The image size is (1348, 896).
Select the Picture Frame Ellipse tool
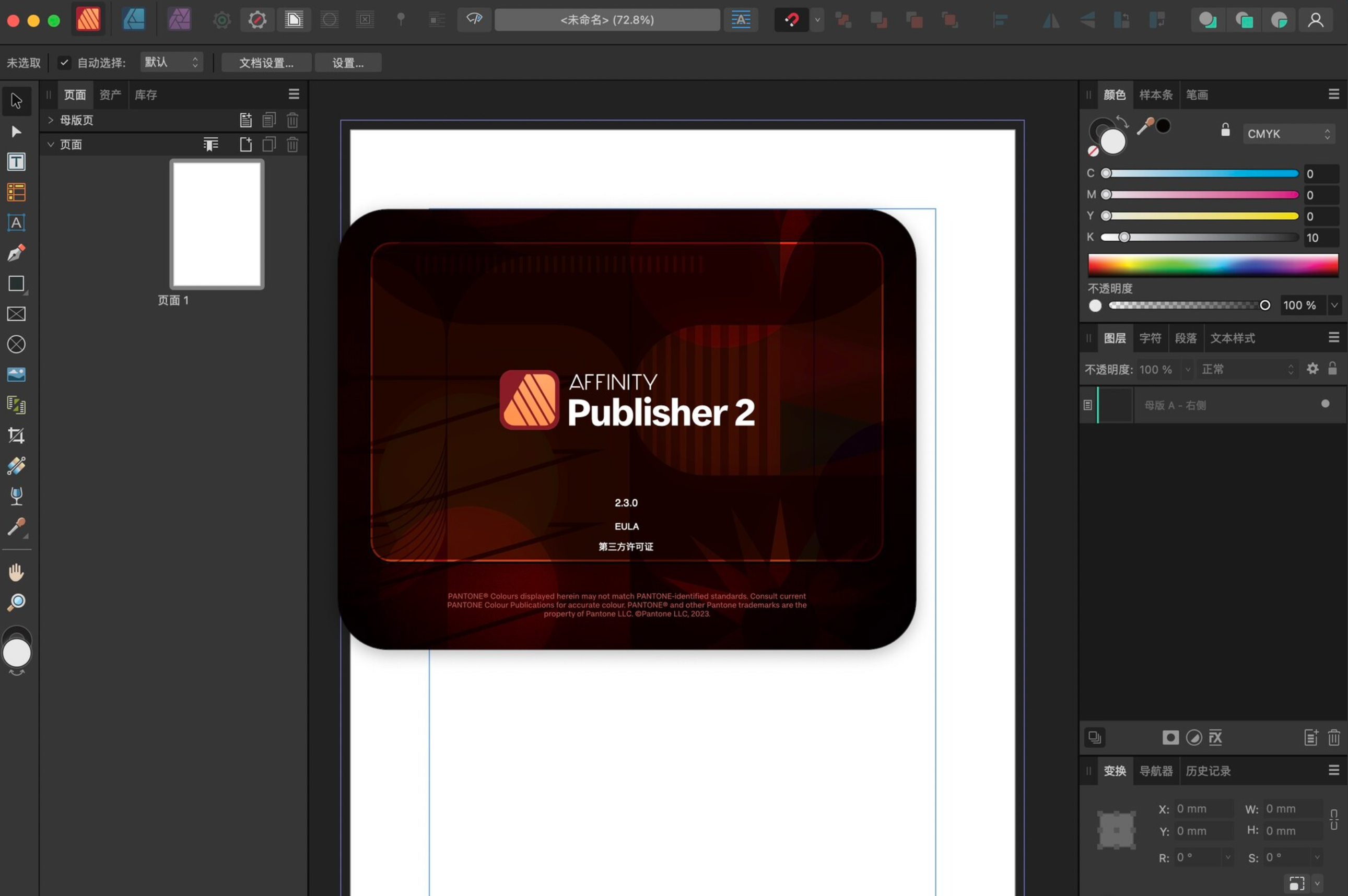pos(16,344)
